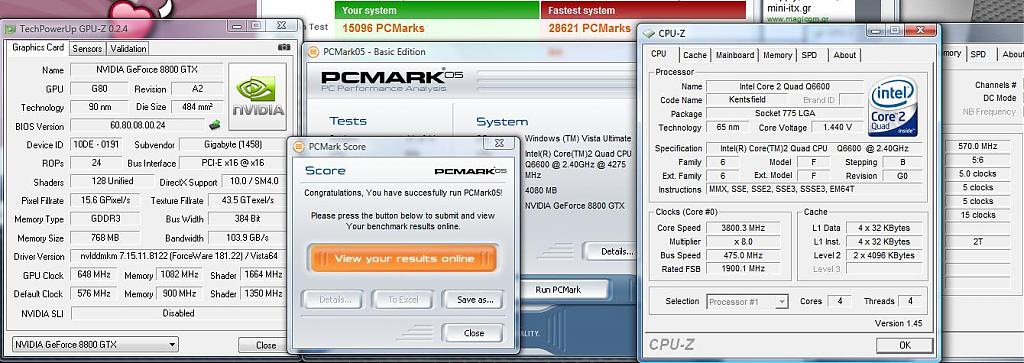The width and height of the screenshot is (1024, 363).
Task: Switch to the Cache tab in CPU-Z
Action: pos(695,55)
